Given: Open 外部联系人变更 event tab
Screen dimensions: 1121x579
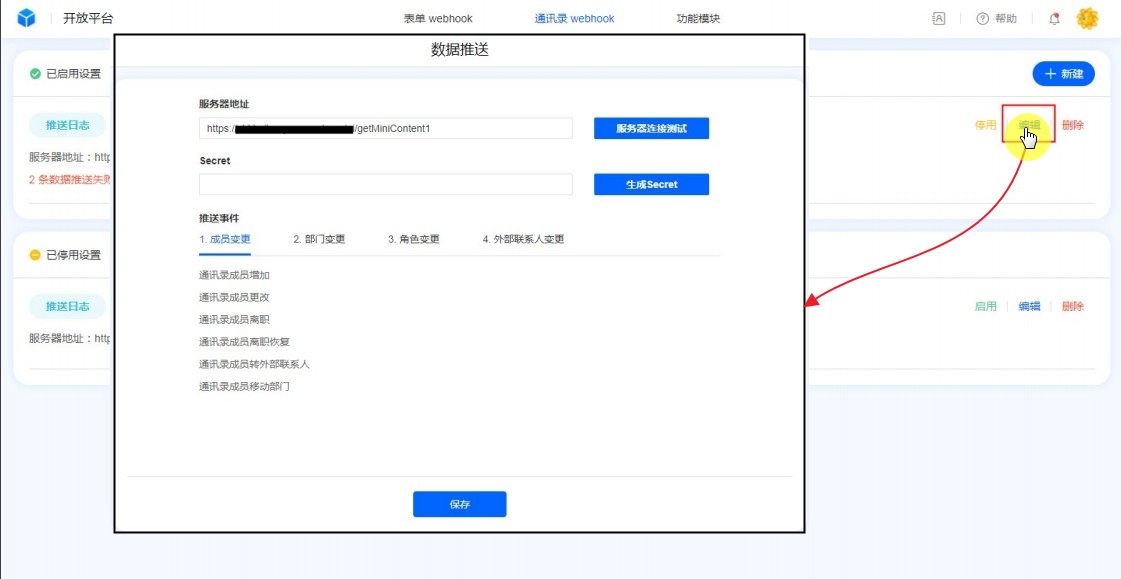Looking at the screenshot, I should tap(523, 240).
